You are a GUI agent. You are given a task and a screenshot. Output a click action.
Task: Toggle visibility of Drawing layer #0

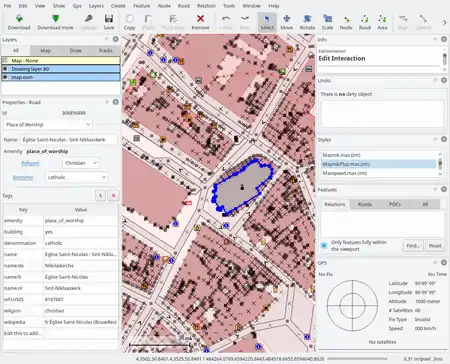5,69
